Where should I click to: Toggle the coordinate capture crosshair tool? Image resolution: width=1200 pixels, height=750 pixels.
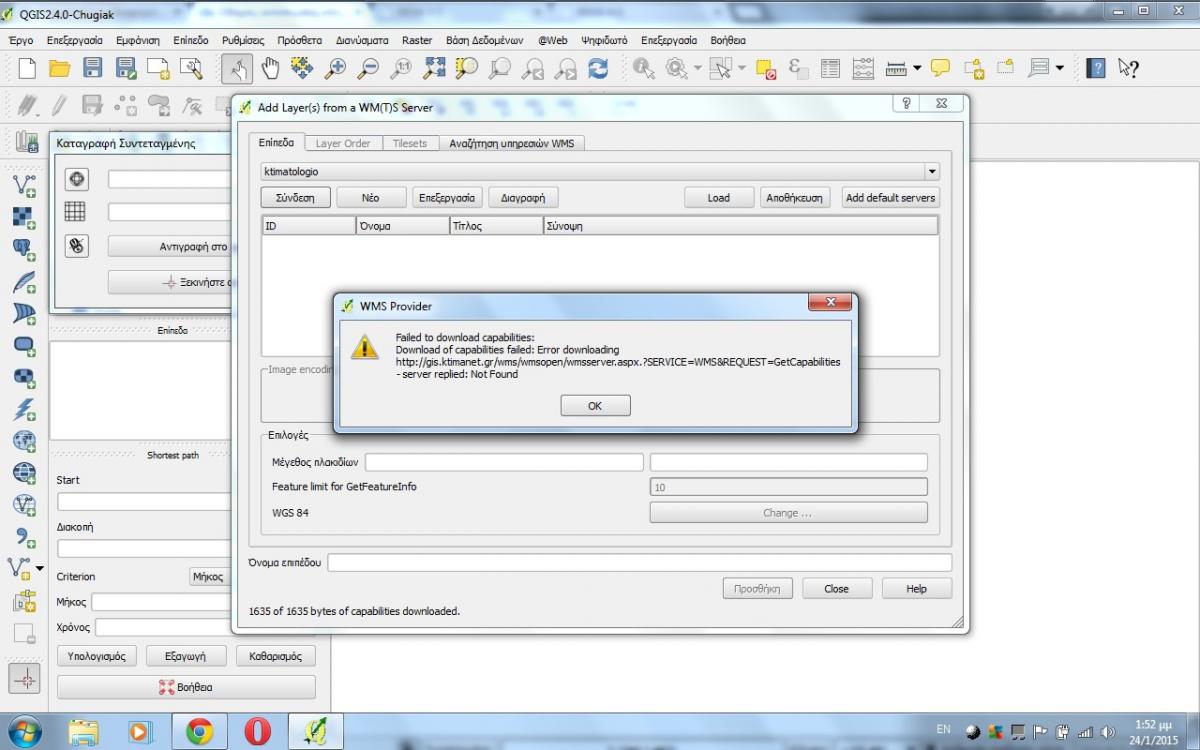[x=25, y=679]
